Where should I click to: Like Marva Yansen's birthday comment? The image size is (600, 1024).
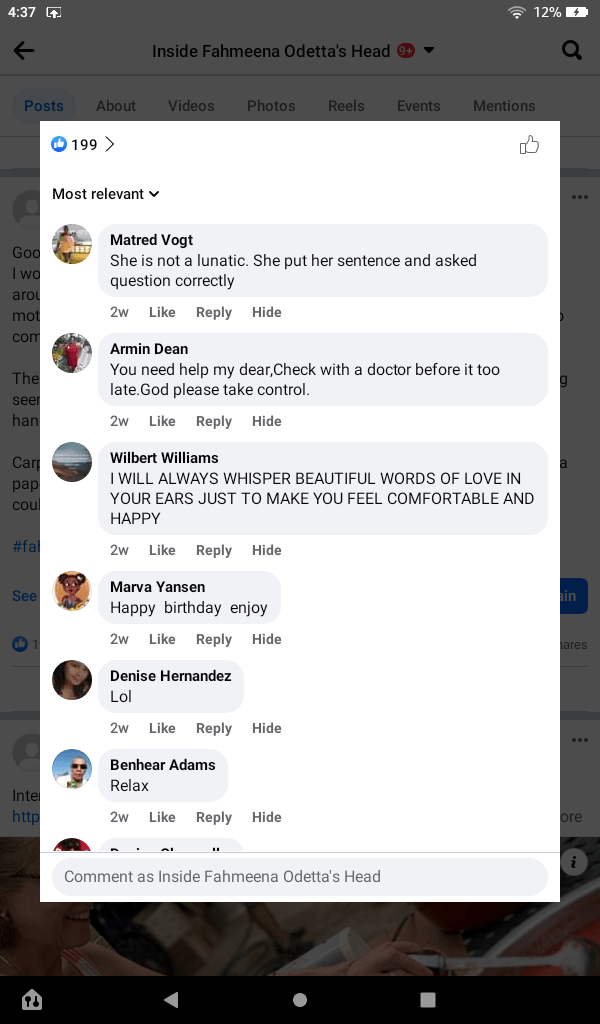click(162, 639)
